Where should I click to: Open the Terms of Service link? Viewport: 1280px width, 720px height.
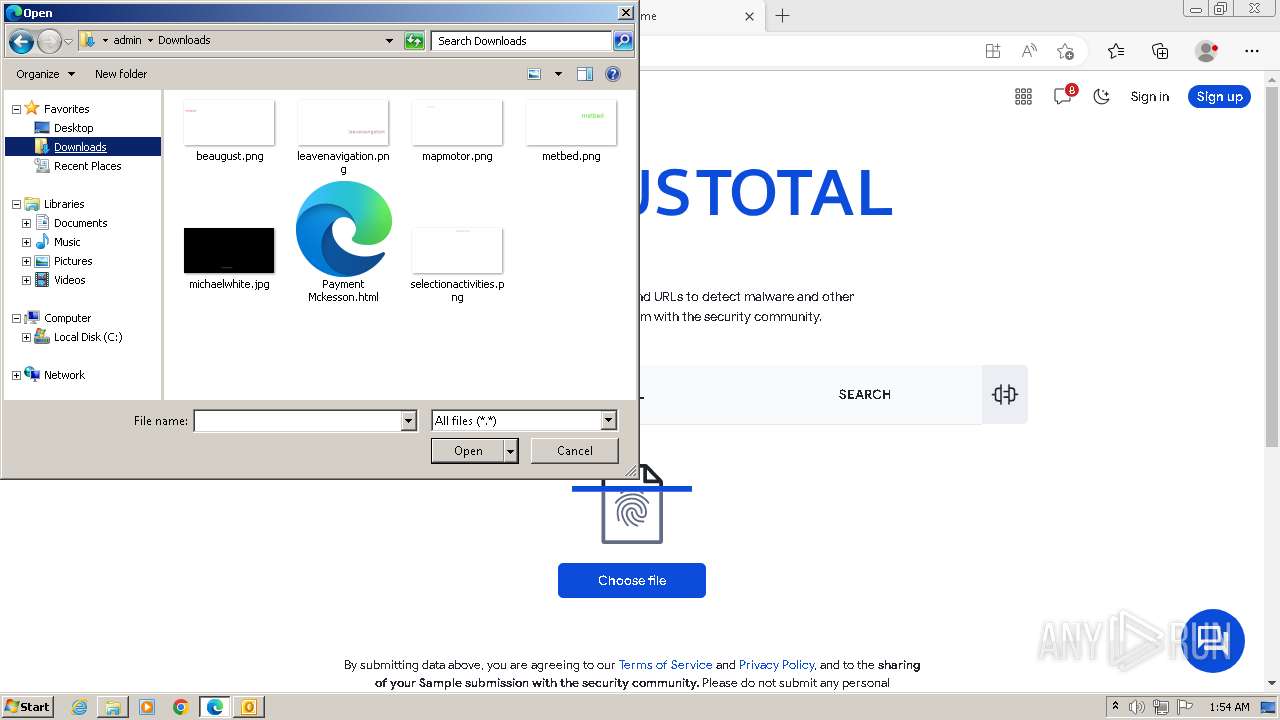tap(665, 665)
